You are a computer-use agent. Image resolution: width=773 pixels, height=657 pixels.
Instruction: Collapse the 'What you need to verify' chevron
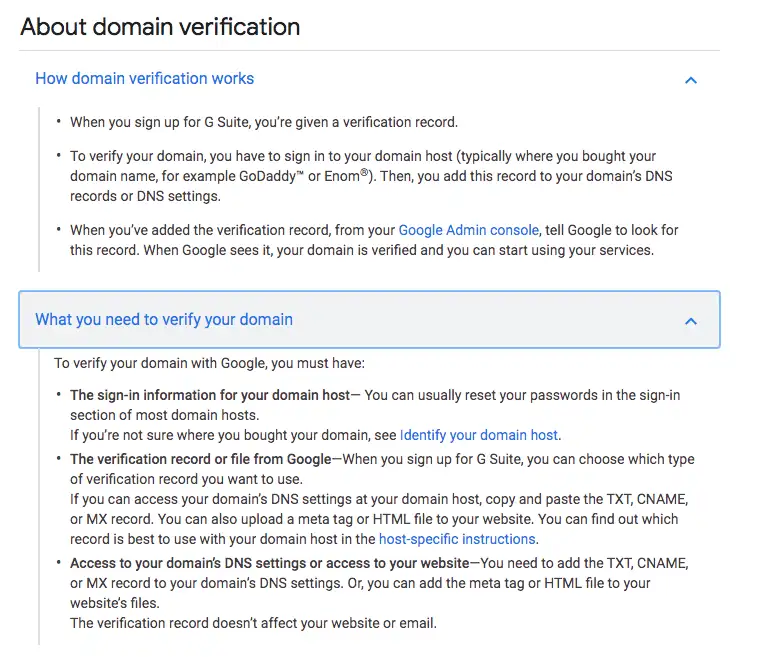[690, 321]
